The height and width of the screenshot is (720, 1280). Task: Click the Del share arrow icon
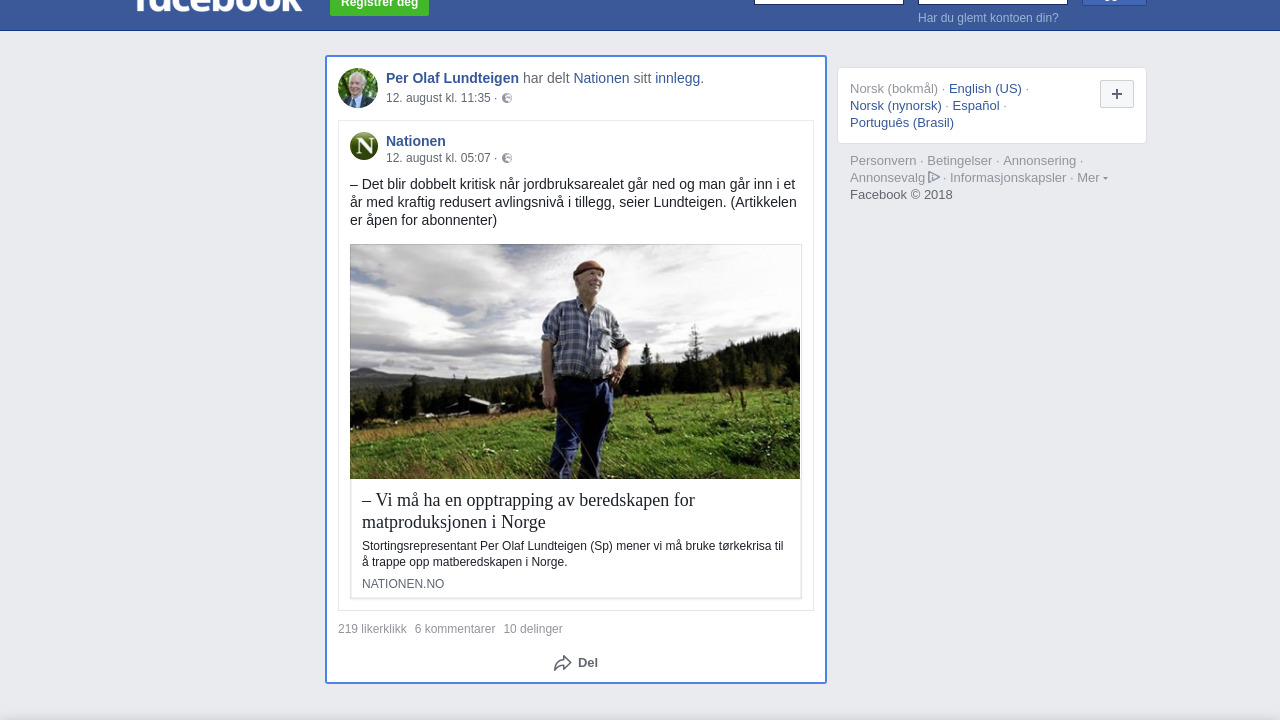pos(563,663)
